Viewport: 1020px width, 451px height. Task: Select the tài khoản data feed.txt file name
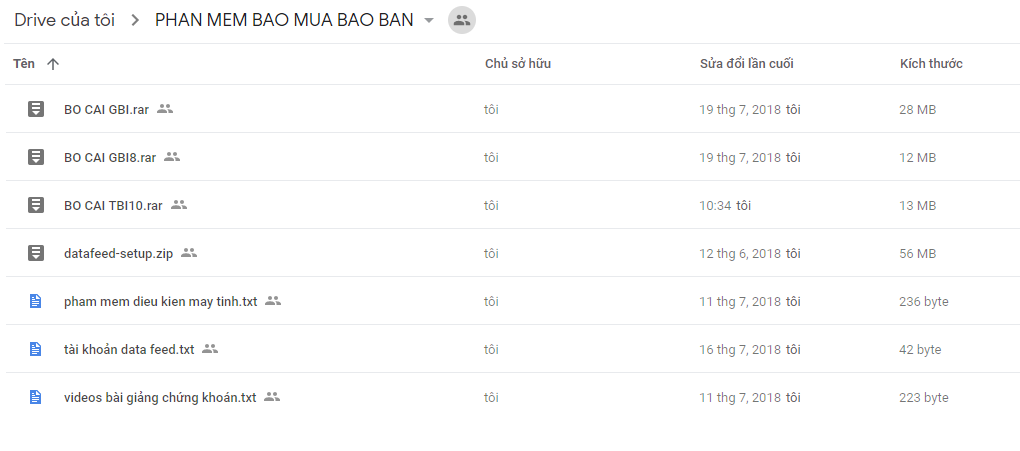click(x=129, y=349)
